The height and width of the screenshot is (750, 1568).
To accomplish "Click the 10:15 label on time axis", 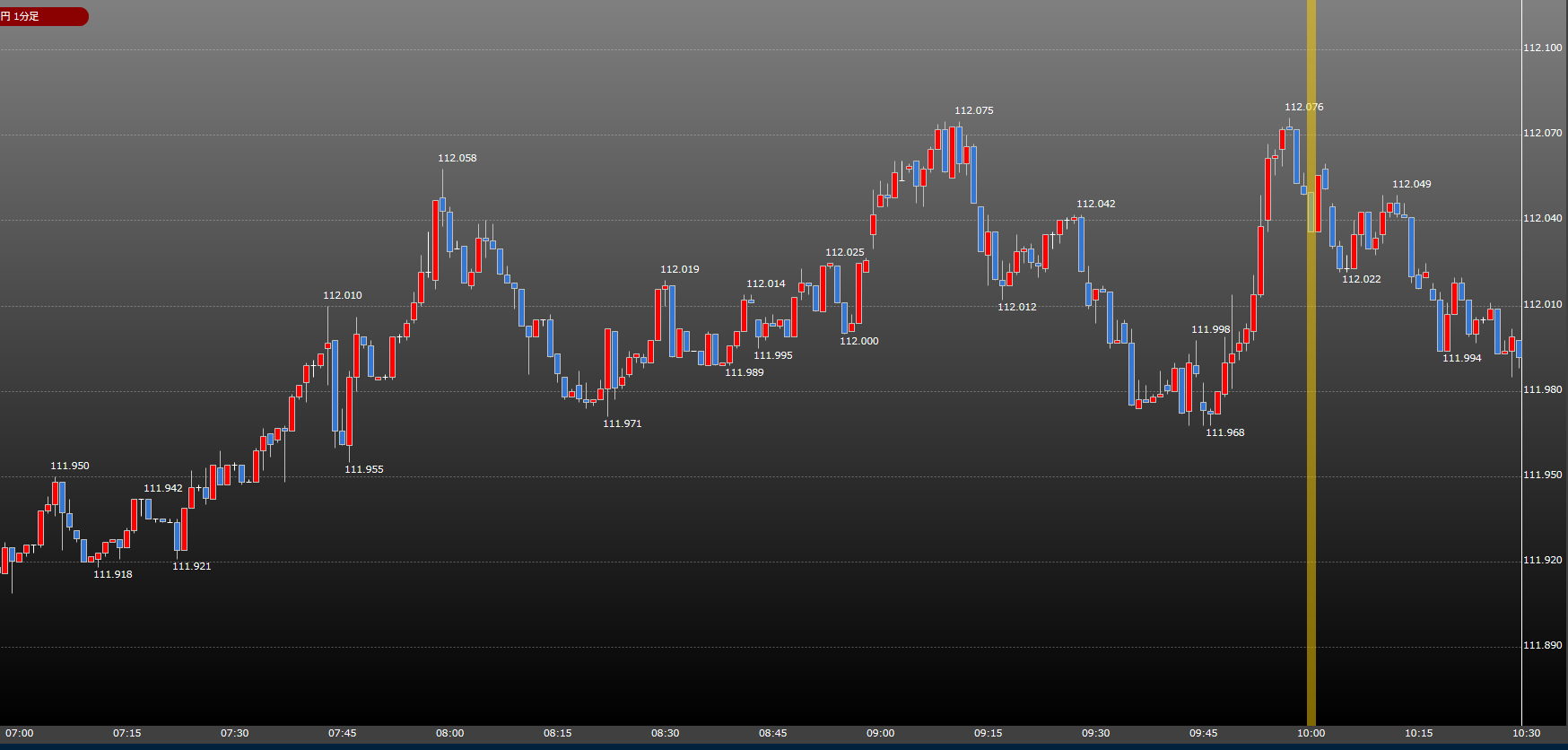I will coord(1419,733).
